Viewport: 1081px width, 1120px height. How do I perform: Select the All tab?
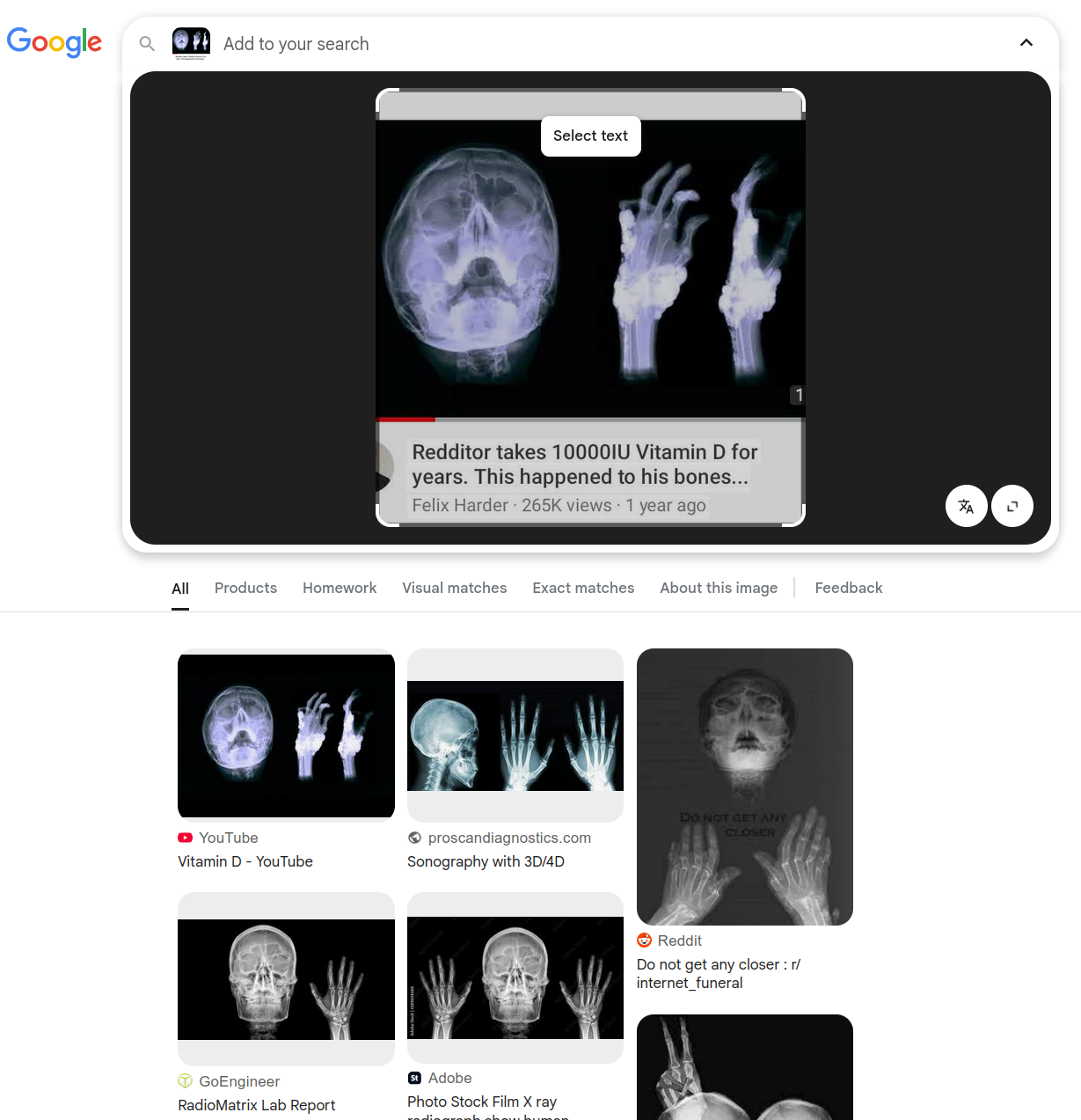point(180,589)
